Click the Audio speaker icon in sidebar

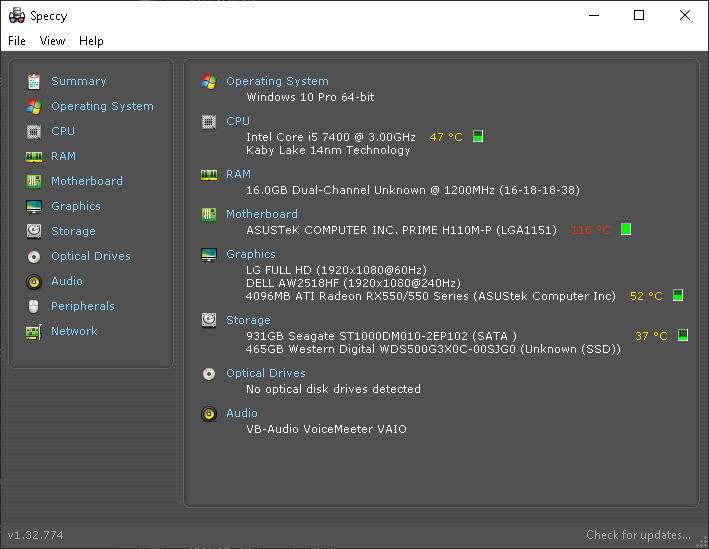[34, 282]
